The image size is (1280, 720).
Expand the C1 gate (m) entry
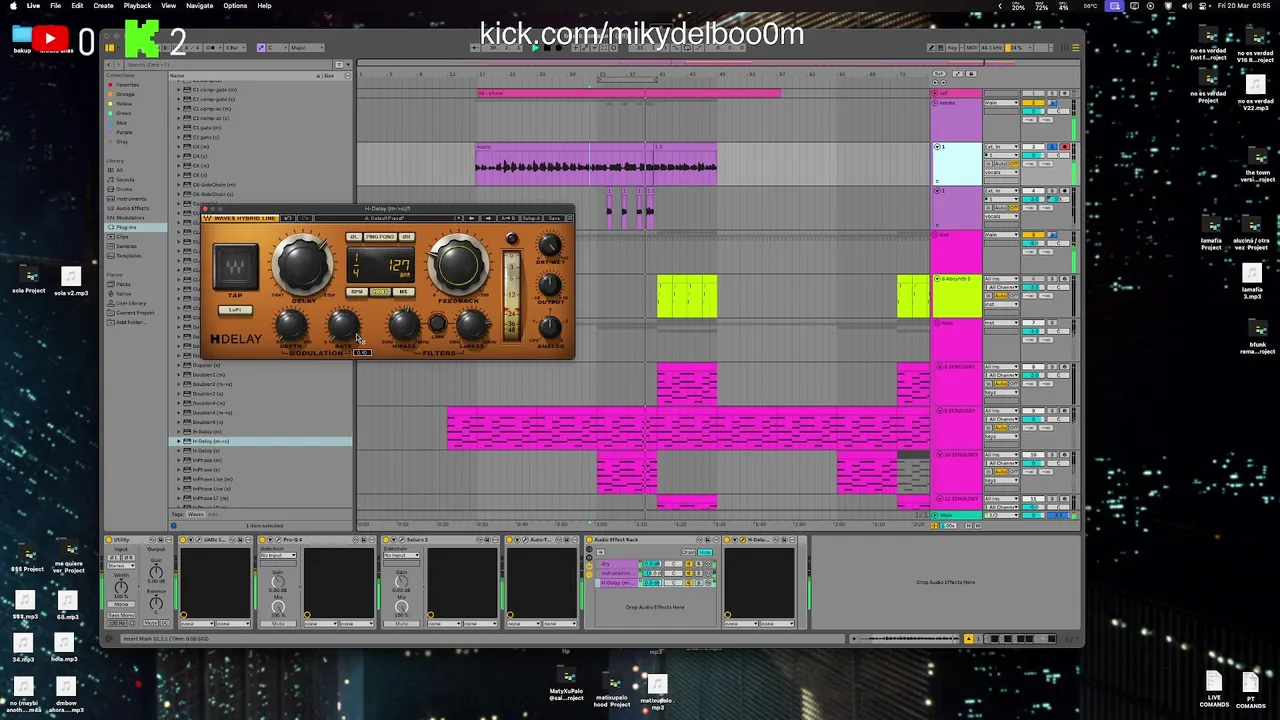(179, 128)
